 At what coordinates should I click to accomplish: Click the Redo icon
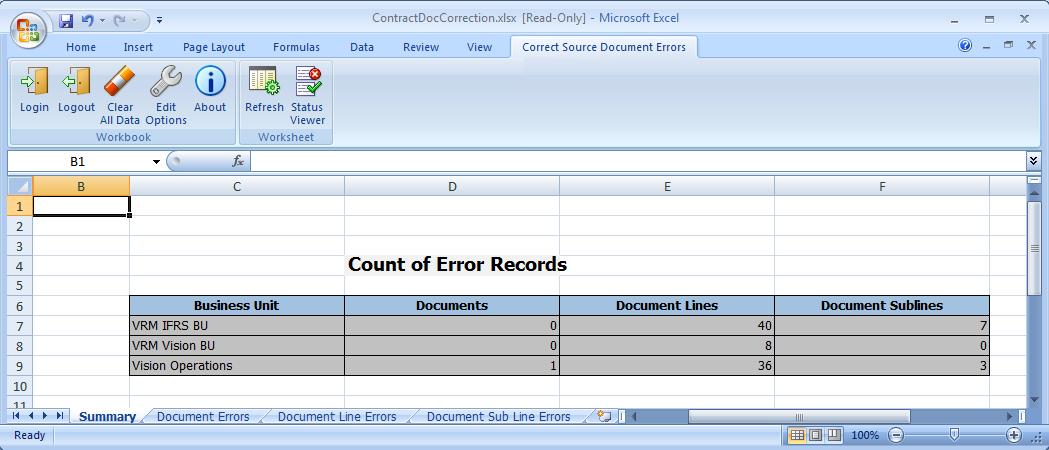(x=120, y=20)
